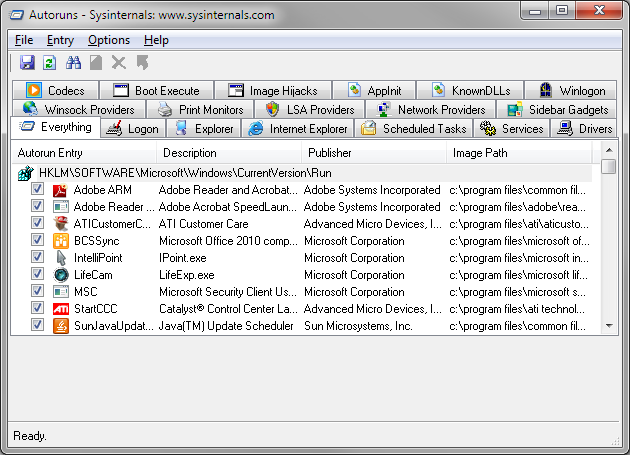Select the HKLM Run registry key row

pos(185,173)
